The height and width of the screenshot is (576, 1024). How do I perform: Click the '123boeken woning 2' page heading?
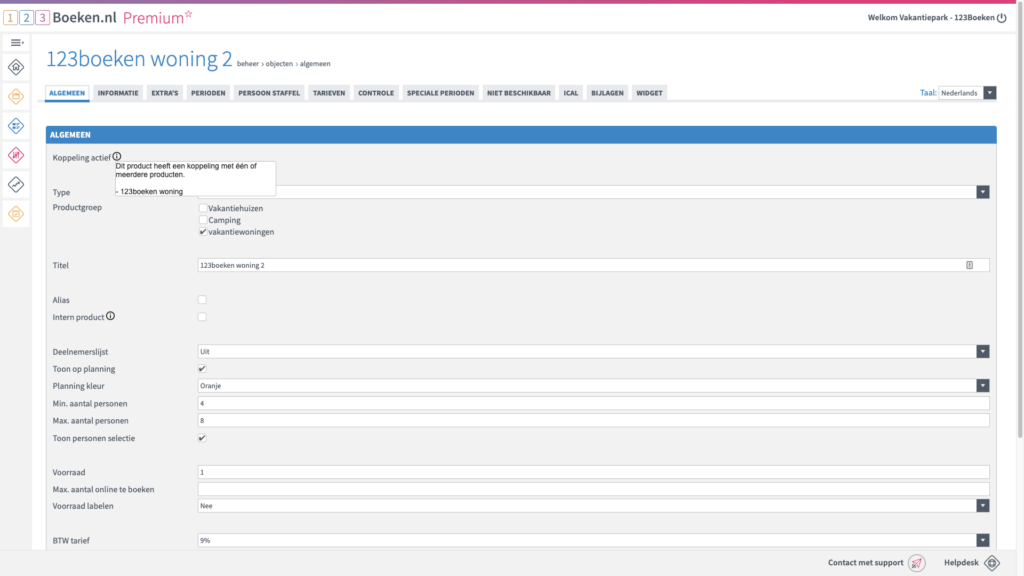[x=139, y=59]
